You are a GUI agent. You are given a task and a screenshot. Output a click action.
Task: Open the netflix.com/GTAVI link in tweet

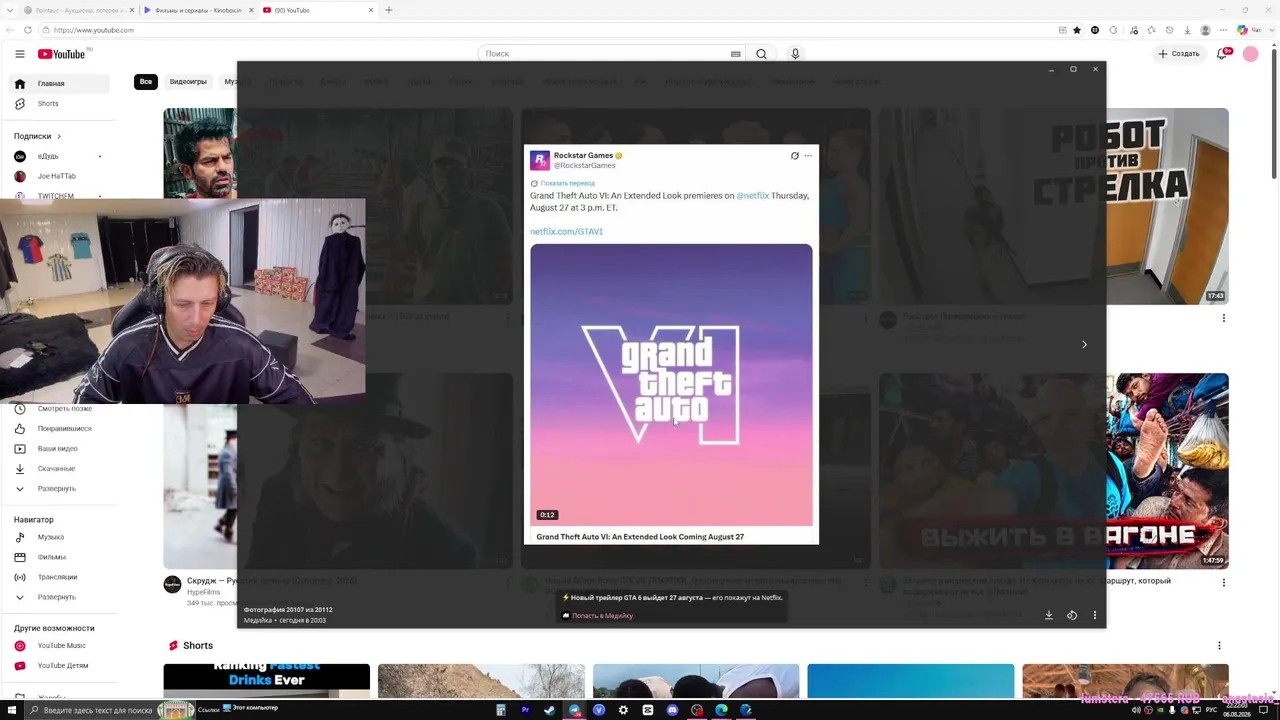(566, 232)
